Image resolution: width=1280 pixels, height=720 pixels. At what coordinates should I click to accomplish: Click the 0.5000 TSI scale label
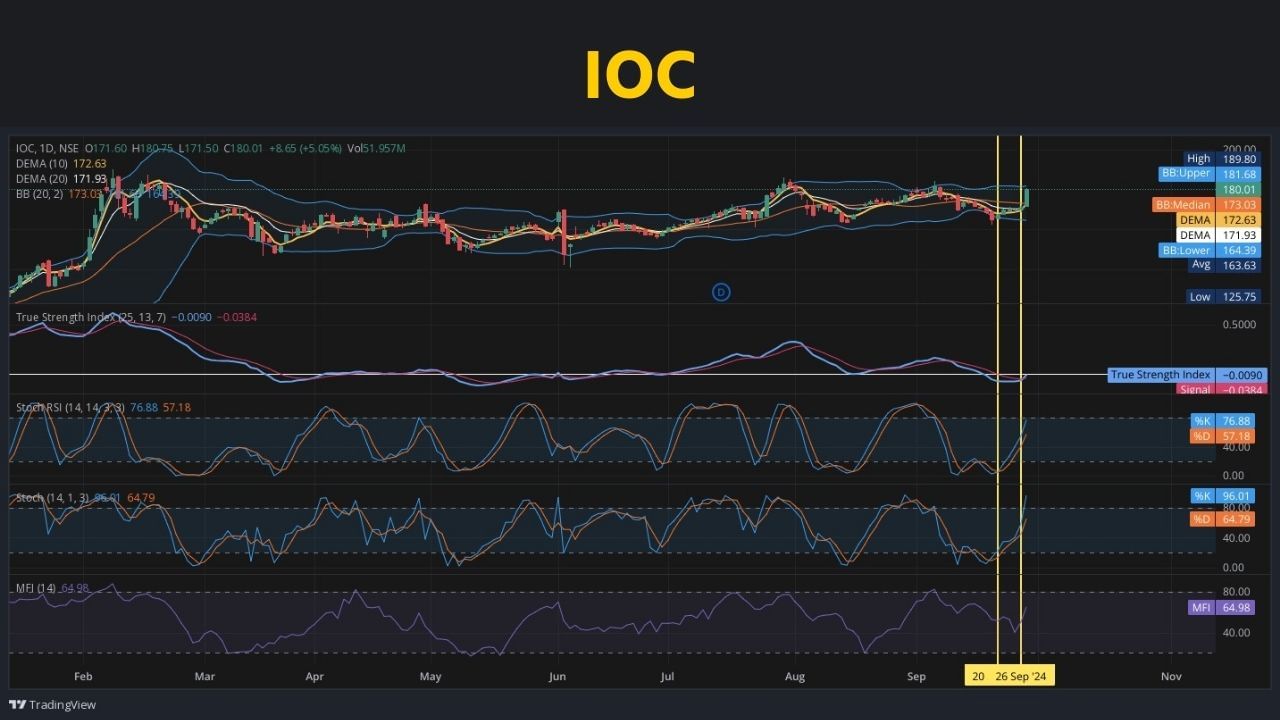click(x=1237, y=325)
